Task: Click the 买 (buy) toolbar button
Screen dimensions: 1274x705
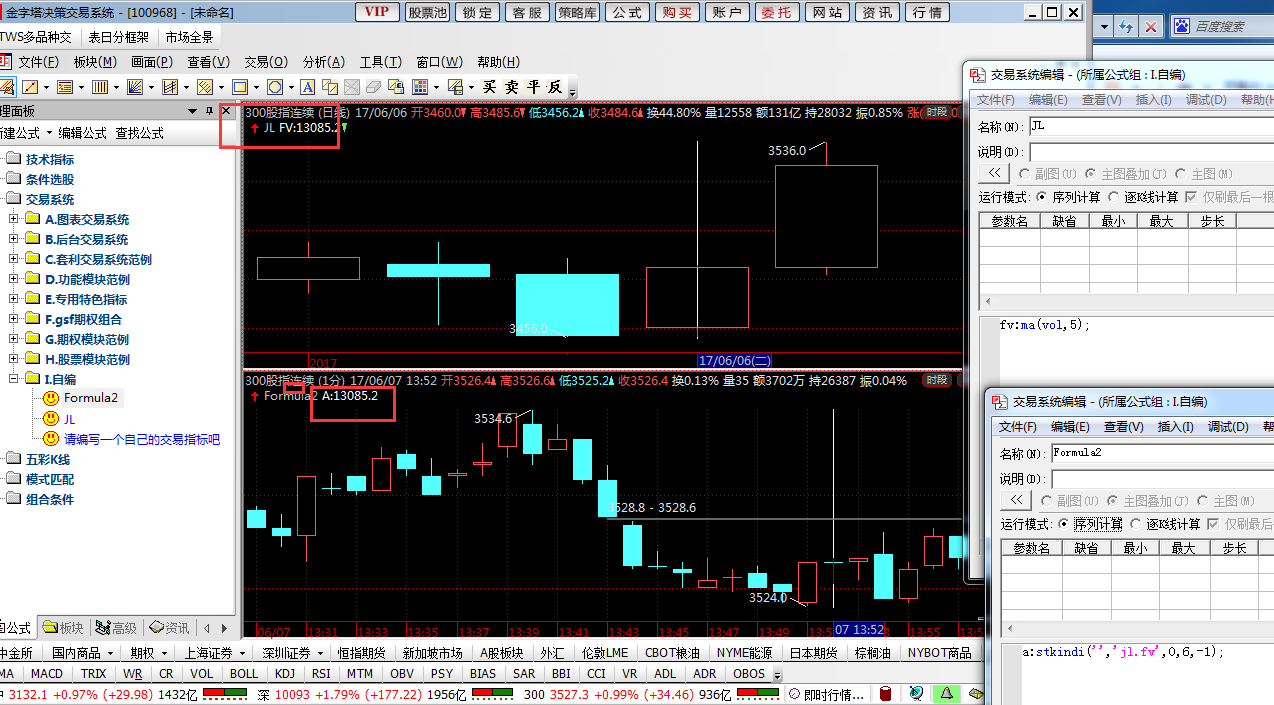Action: click(489, 87)
